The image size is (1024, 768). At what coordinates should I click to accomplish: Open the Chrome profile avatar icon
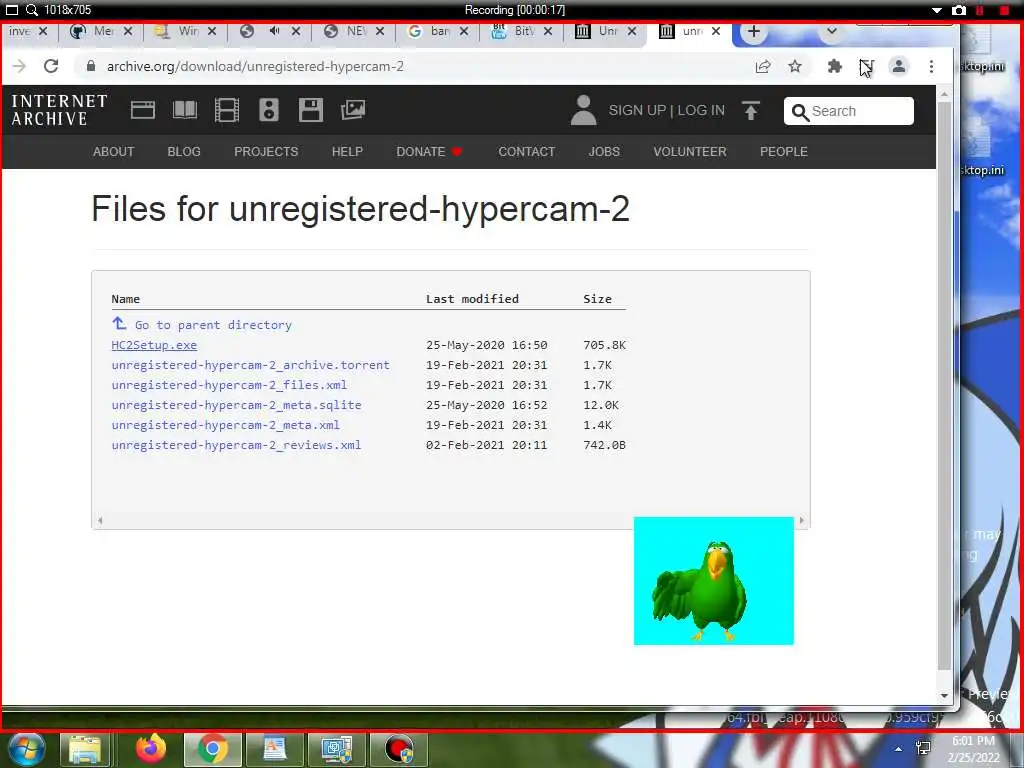point(899,66)
